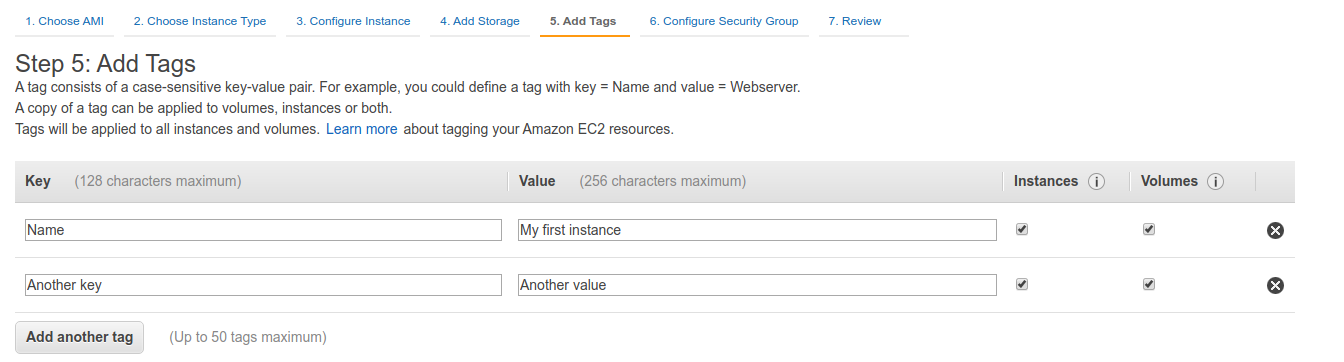The image size is (1344, 362).
Task: Edit the My first instance value field
Action: 757,230
